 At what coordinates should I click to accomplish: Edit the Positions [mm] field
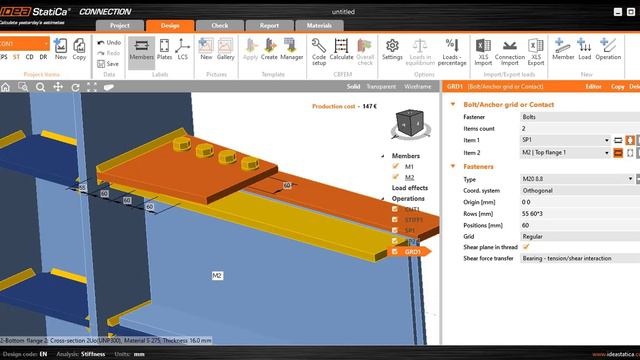pos(580,225)
